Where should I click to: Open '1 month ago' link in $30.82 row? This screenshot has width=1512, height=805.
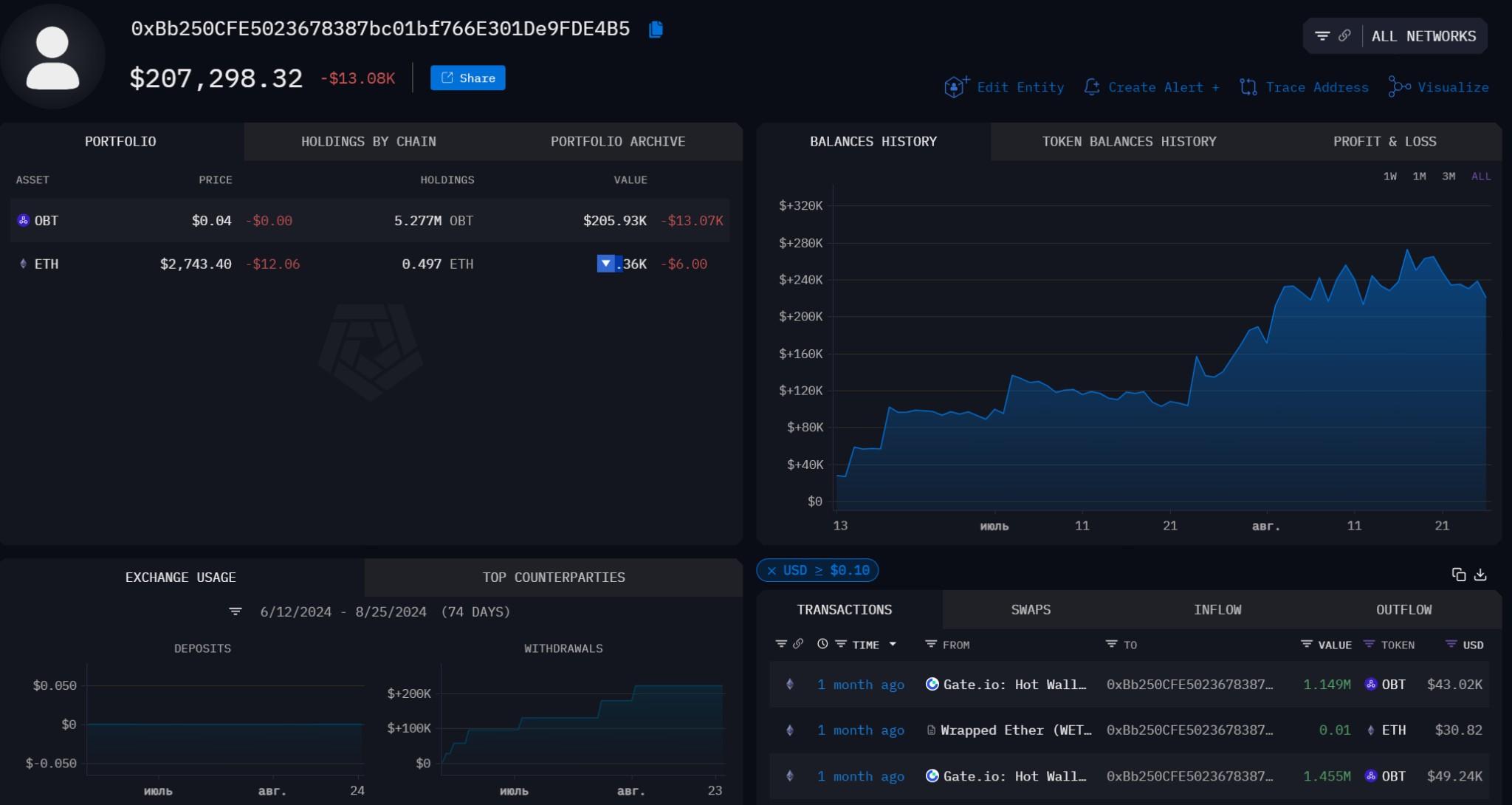861,730
